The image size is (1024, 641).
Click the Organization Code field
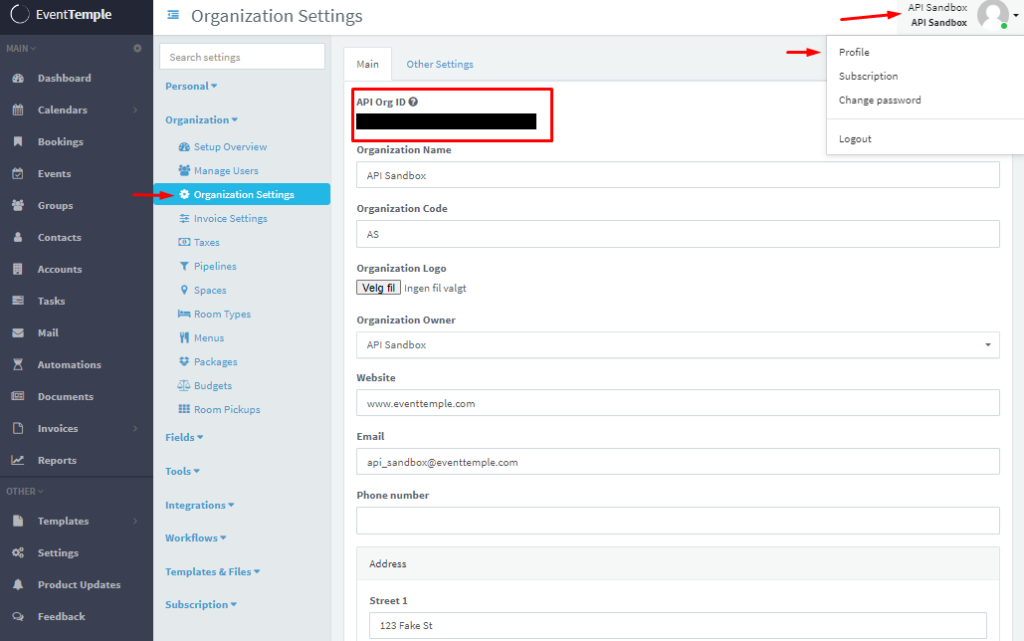point(677,234)
